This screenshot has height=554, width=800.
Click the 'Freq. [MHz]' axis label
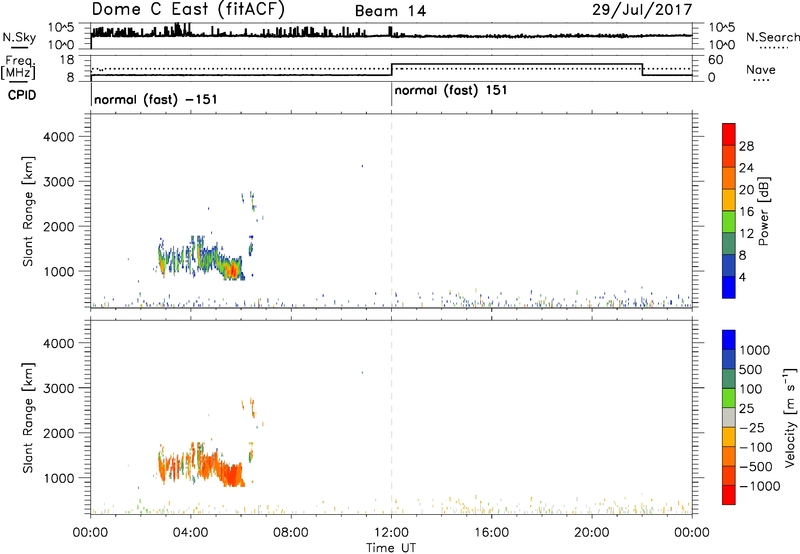(x=19, y=67)
